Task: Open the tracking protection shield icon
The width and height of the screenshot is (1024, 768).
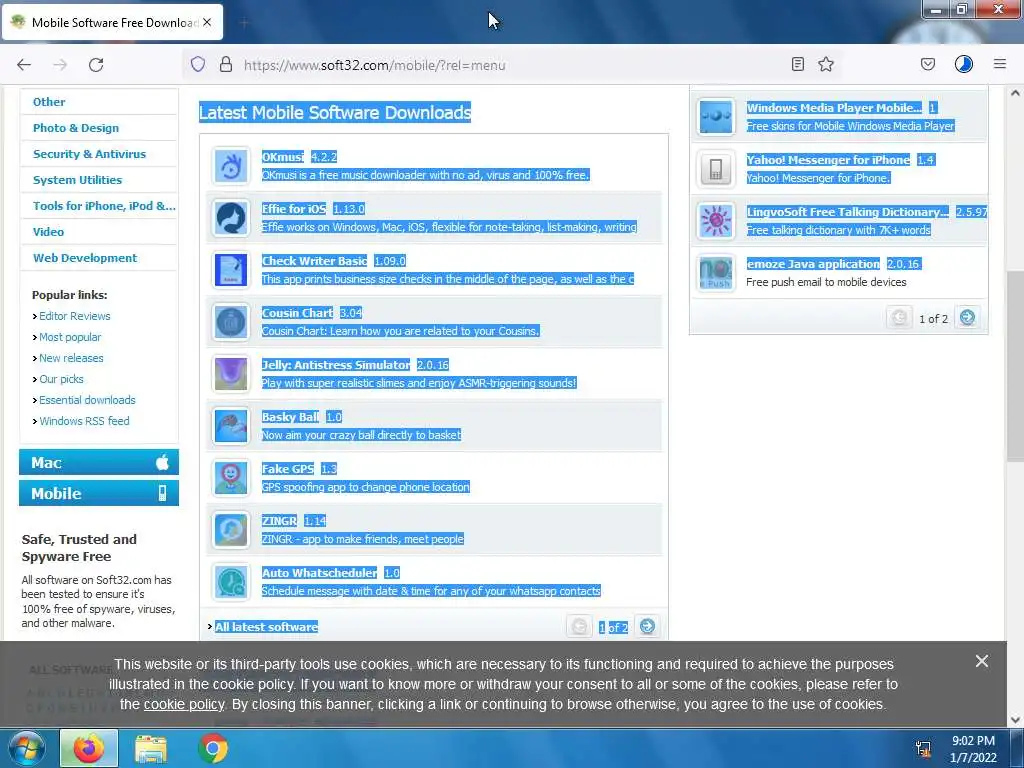Action: [x=198, y=64]
